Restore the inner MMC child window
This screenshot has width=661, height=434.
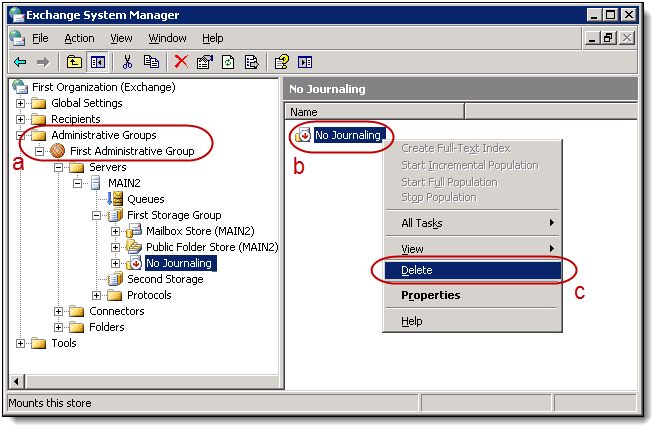tap(608, 38)
